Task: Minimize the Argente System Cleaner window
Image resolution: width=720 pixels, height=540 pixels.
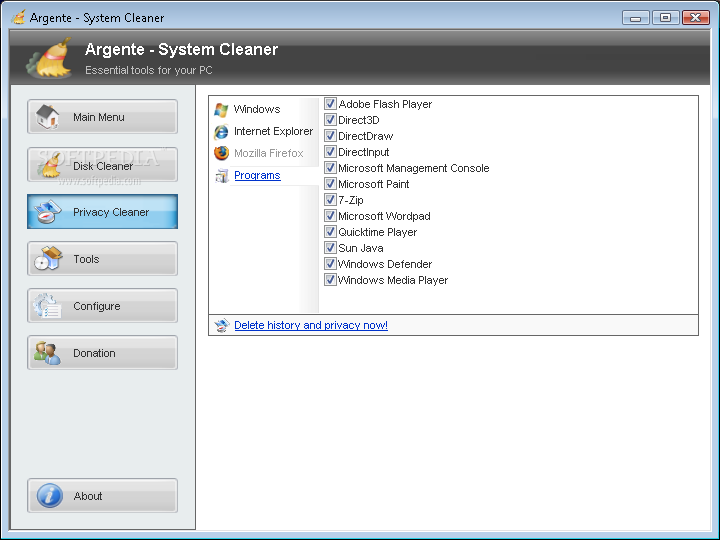Action: tap(636, 18)
